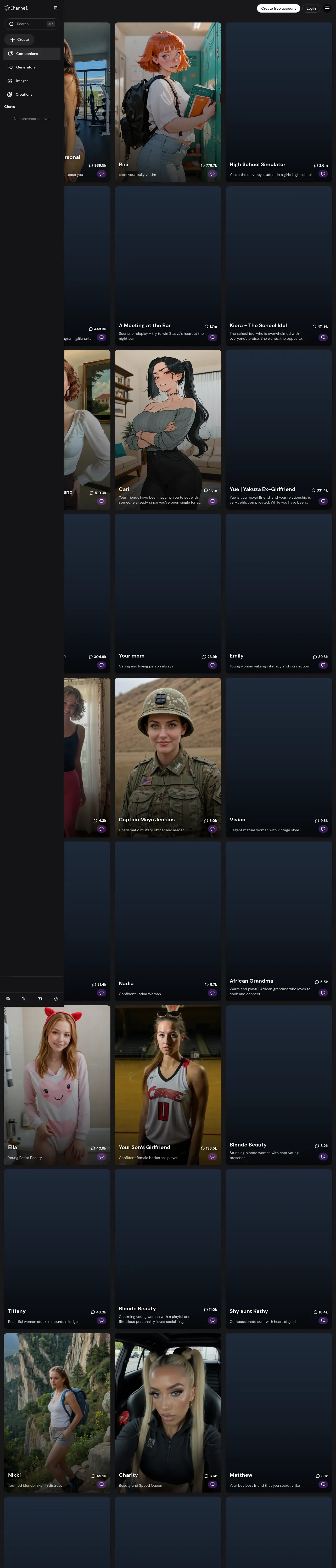Click the Yue | Yakuza Ex-Girlfriend title
Image resolution: width=336 pixels, height=1568 pixels.
click(x=262, y=489)
